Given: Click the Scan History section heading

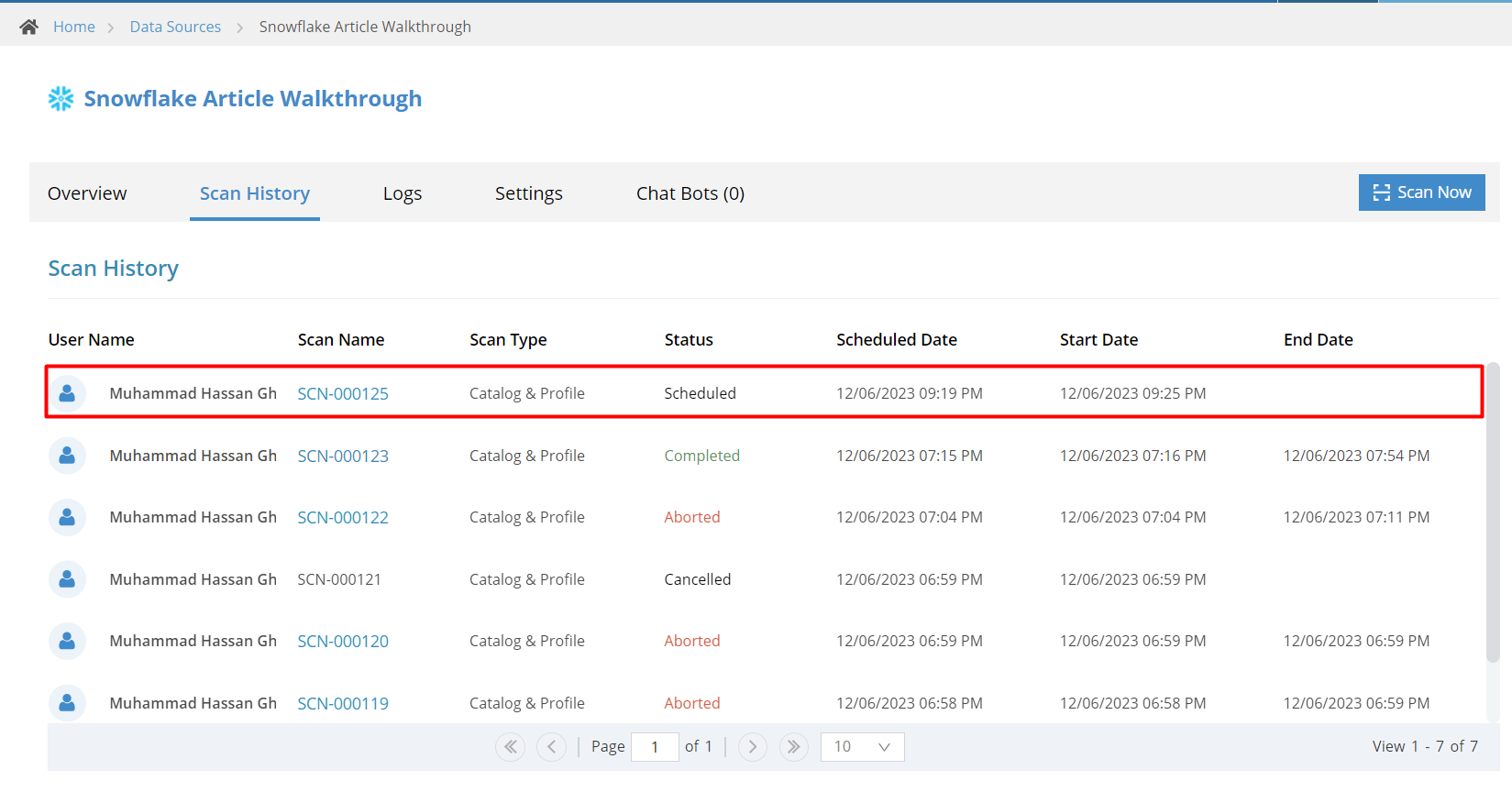Looking at the screenshot, I should [x=114, y=269].
